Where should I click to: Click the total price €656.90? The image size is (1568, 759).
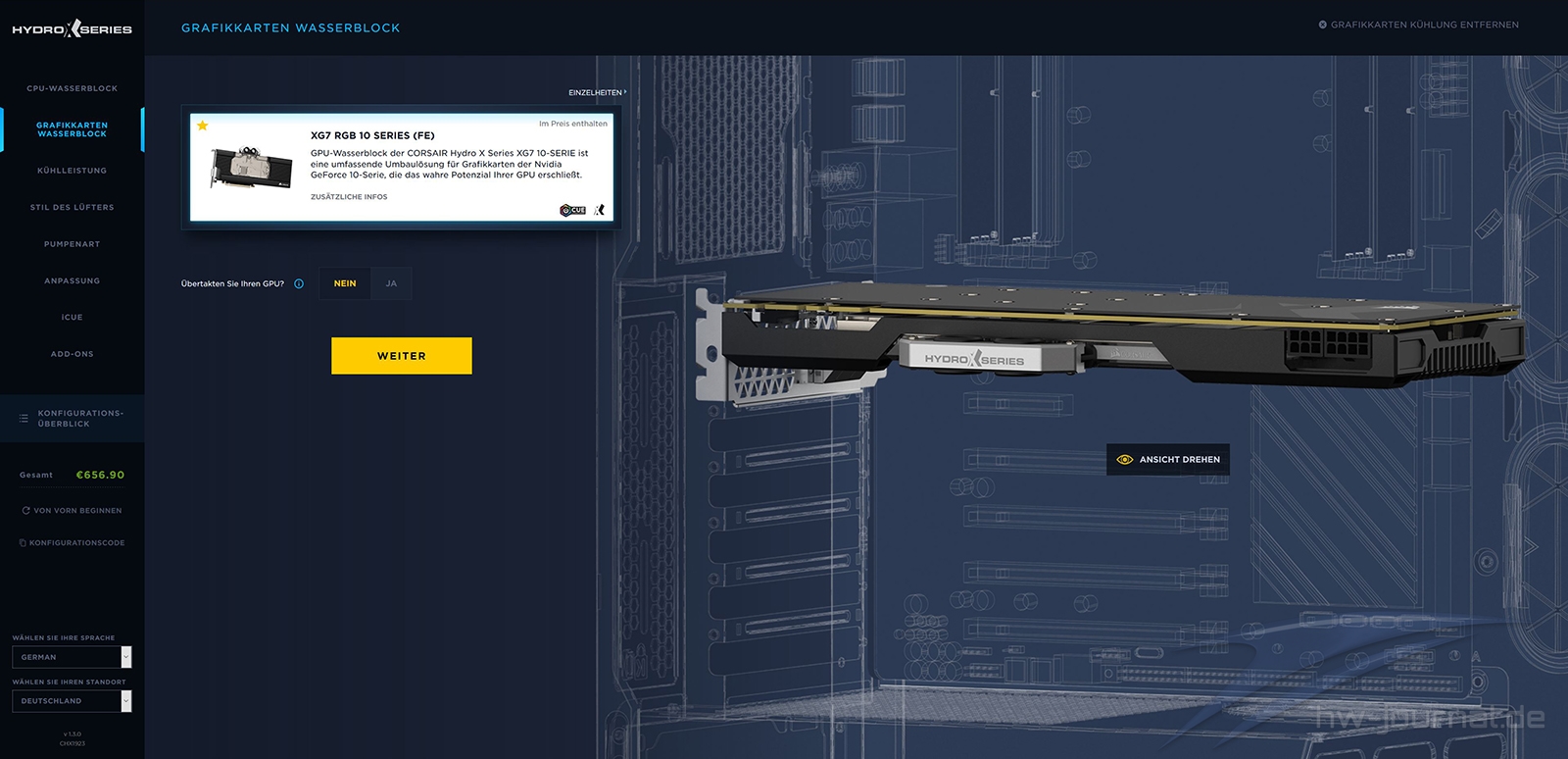click(100, 475)
